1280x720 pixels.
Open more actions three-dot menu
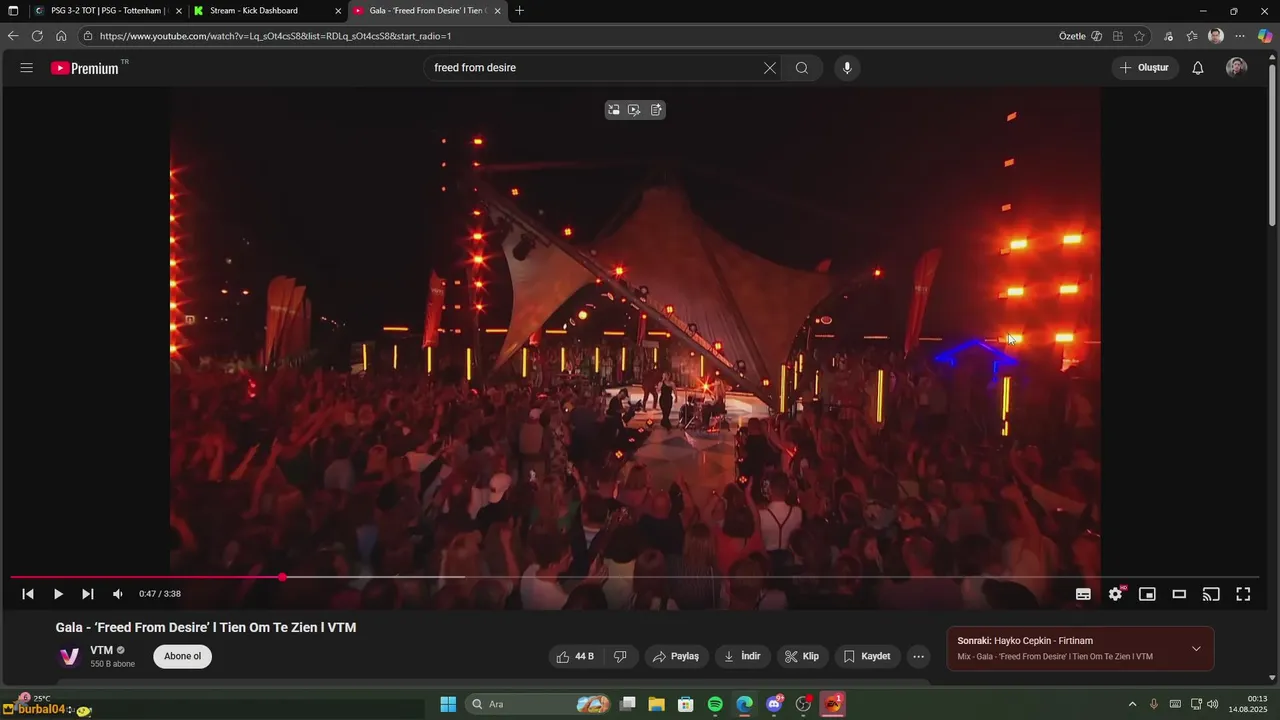918,657
